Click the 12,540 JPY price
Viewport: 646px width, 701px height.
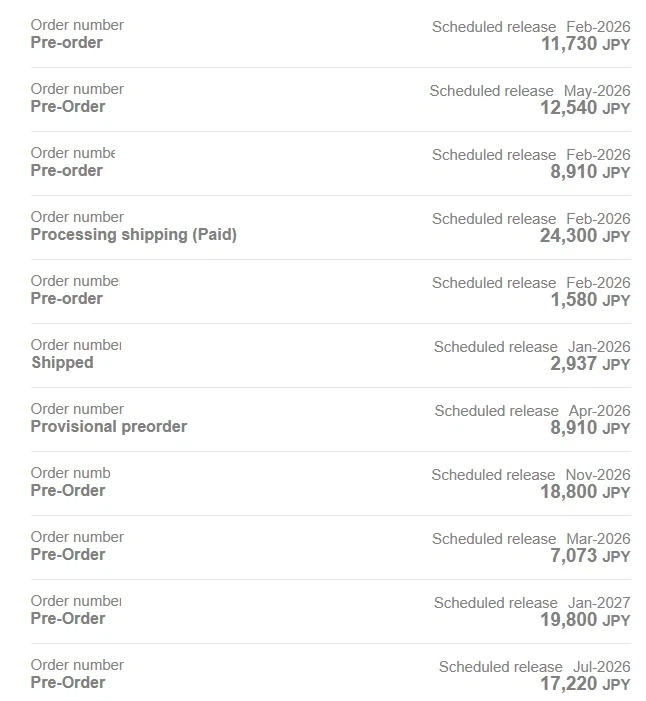[x=585, y=108]
